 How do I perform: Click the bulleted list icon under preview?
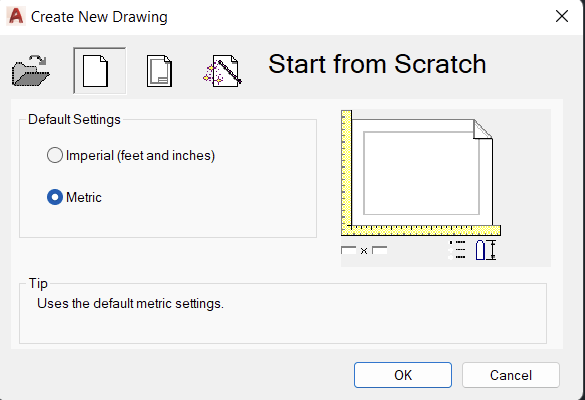pos(457,250)
